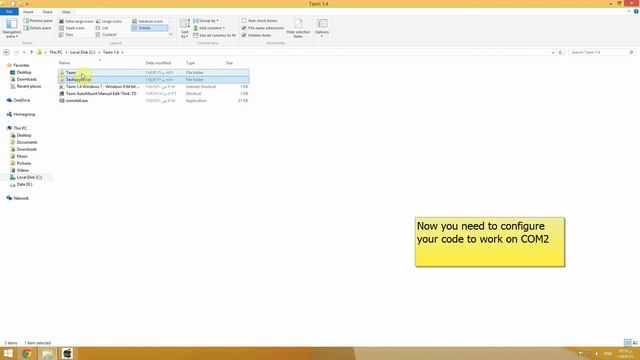Open OneDrive in navigation pane
640x360 pixels.
(22, 100)
